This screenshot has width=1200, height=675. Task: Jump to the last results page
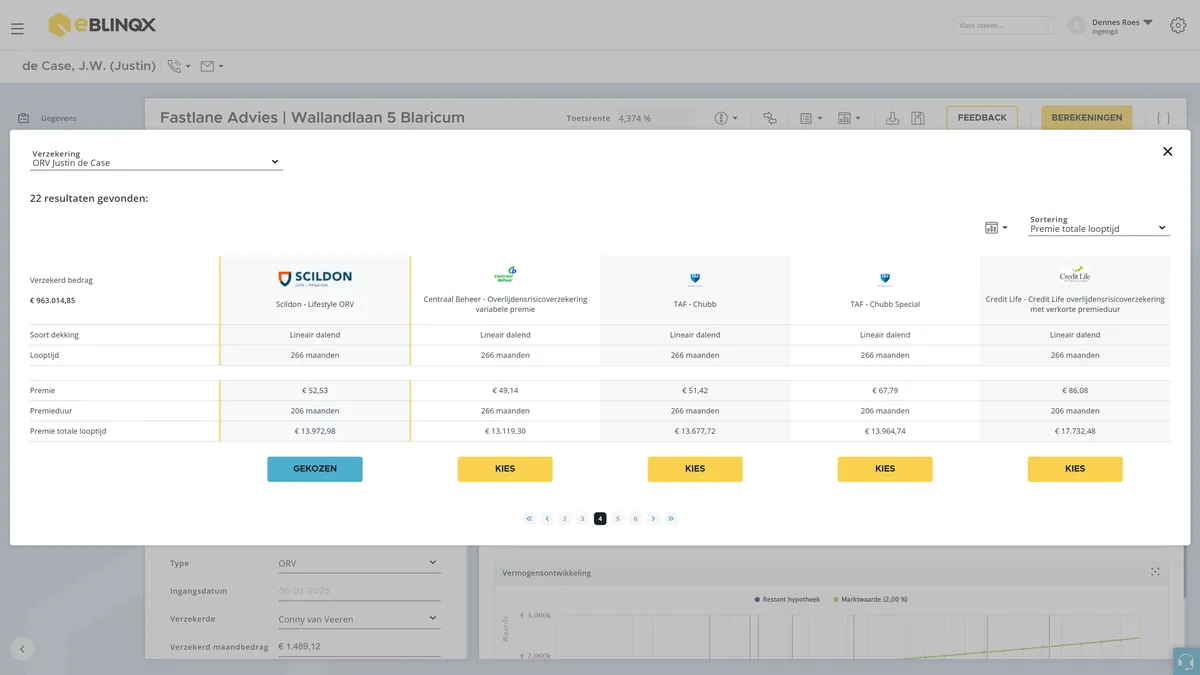(x=671, y=518)
